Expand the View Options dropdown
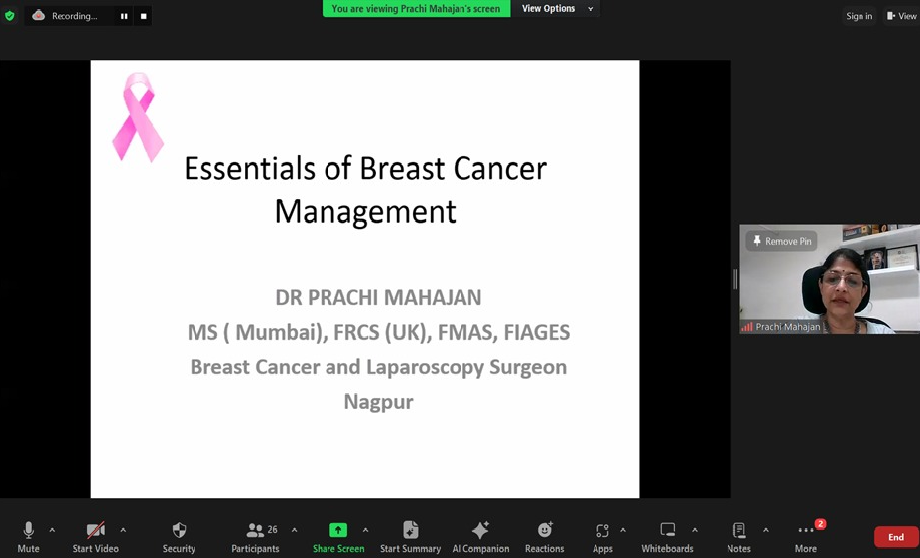The width and height of the screenshot is (920, 558). coord(557,9)
